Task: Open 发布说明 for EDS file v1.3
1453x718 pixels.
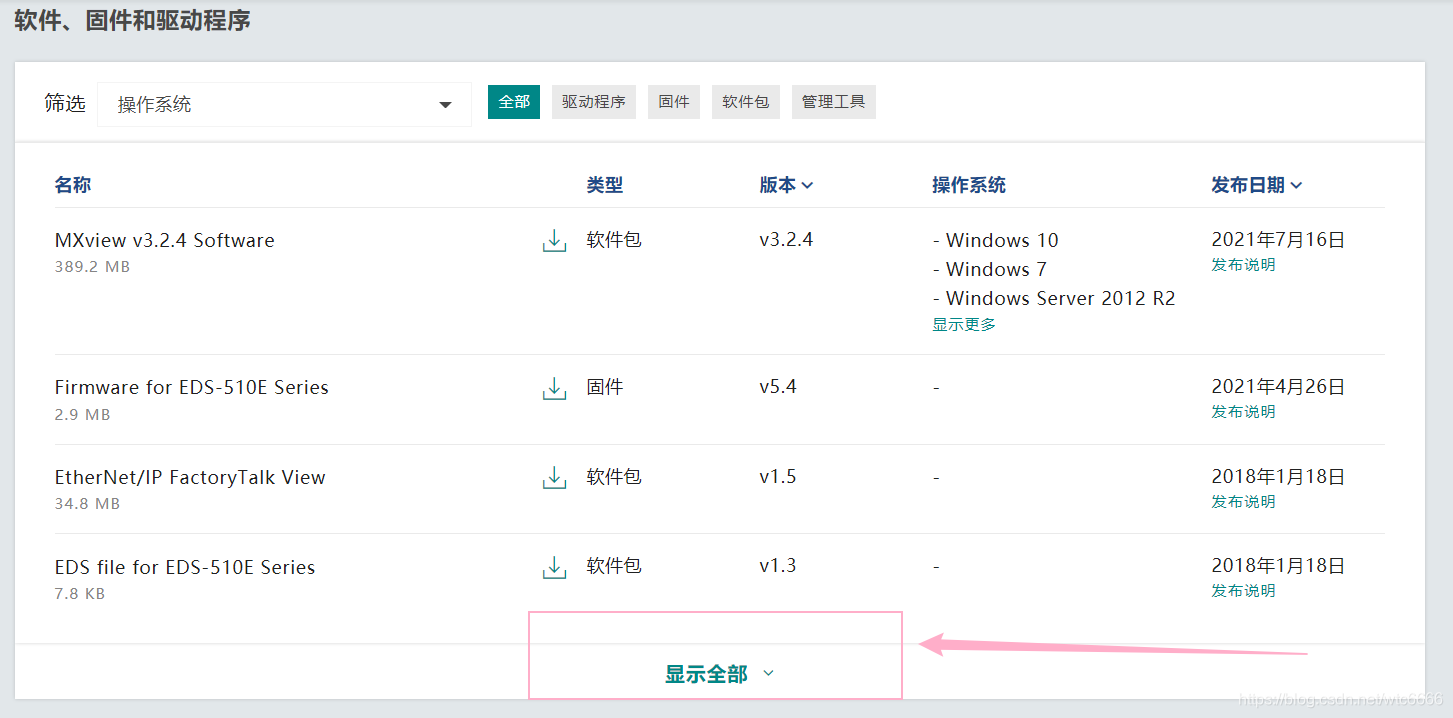Action: coord(1243,591)
